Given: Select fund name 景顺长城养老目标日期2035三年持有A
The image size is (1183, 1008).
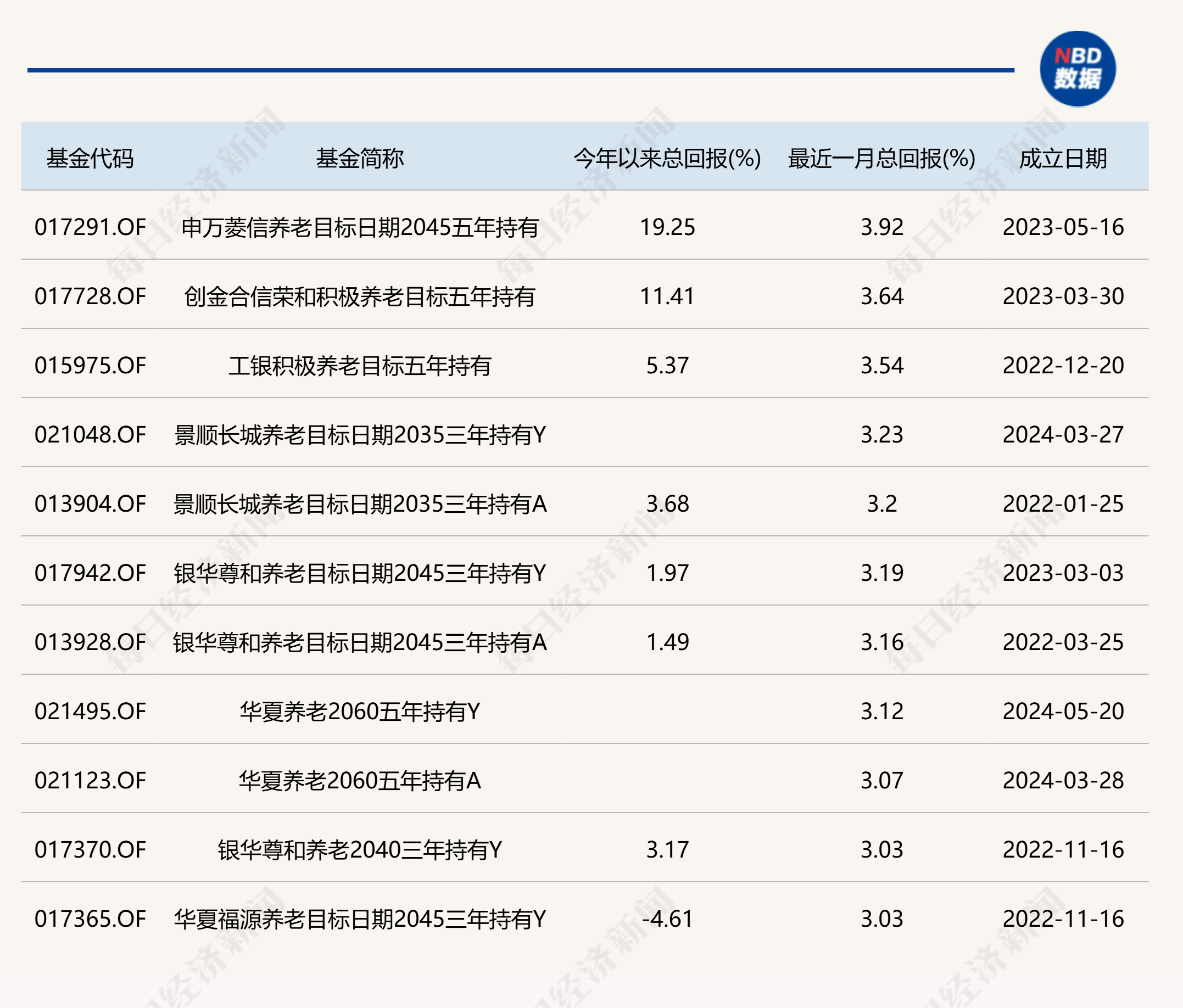Looking at the screenshot, I should (360, 503).
